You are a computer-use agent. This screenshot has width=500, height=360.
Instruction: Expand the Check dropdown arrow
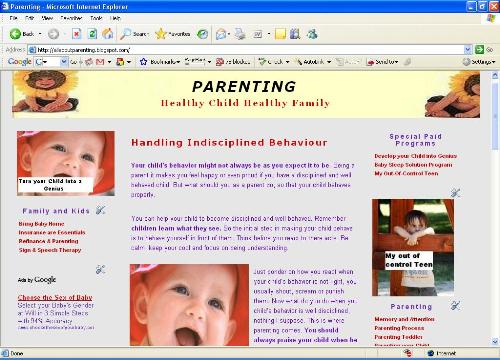pos(287,62)
